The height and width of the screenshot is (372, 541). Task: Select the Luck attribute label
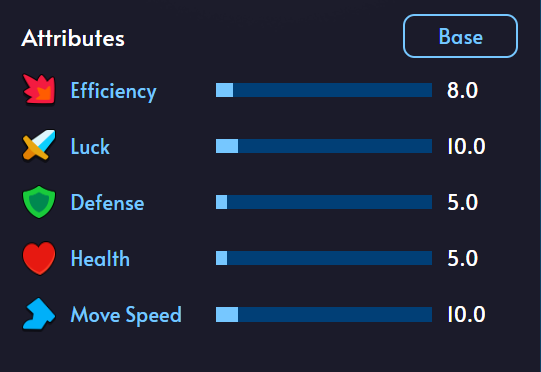coord(90,146)
